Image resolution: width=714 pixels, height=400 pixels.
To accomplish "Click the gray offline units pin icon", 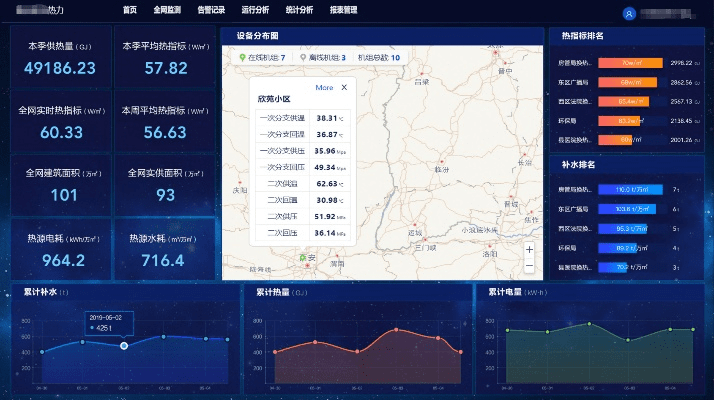I will tap(303, 58).
